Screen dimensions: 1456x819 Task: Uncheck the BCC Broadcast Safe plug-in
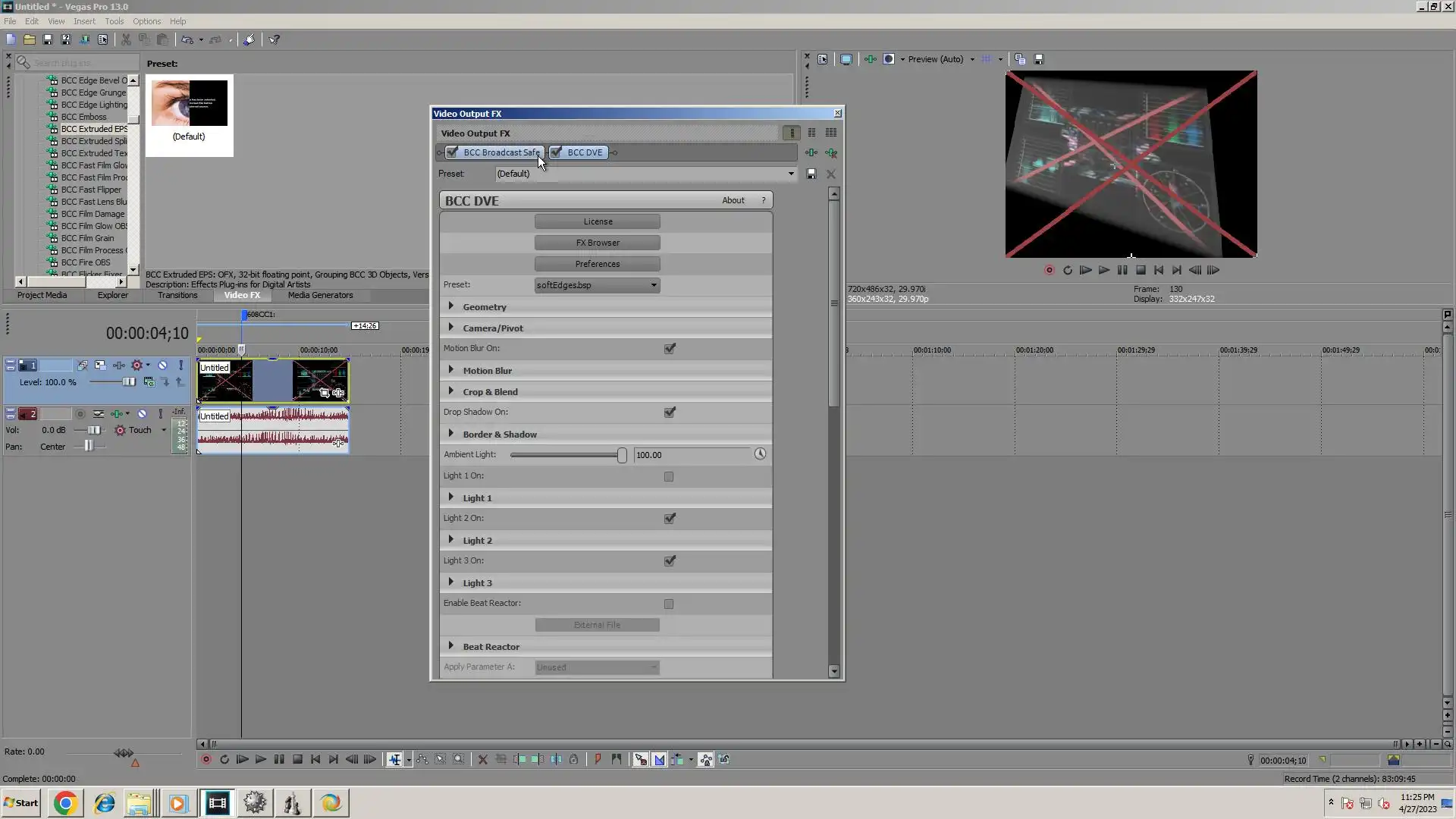pos(453,152)
